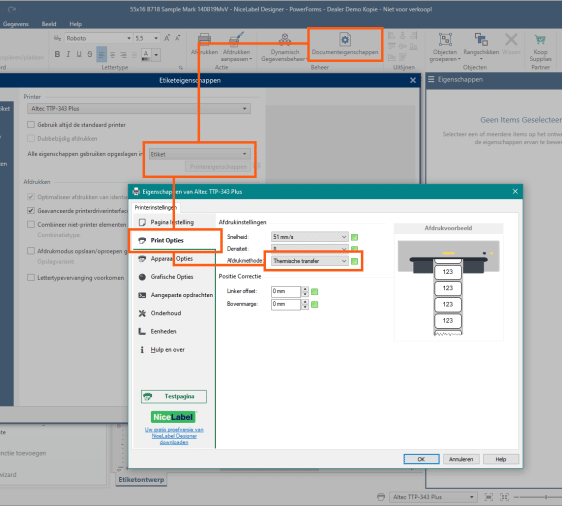This screenshot has width=562, height=506.
Task: Click the Testpagina button
Action: pos(174,396)
